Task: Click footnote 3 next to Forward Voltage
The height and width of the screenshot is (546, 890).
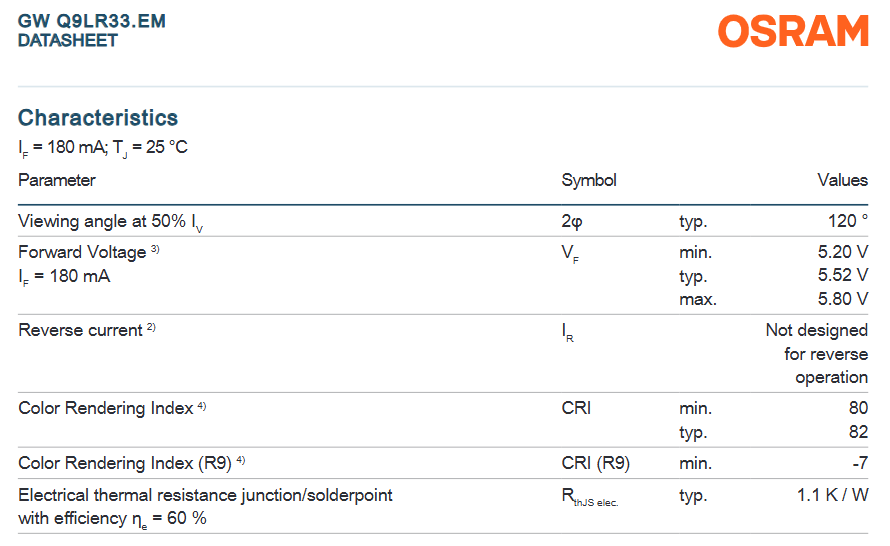Action: tap(155, 249)
